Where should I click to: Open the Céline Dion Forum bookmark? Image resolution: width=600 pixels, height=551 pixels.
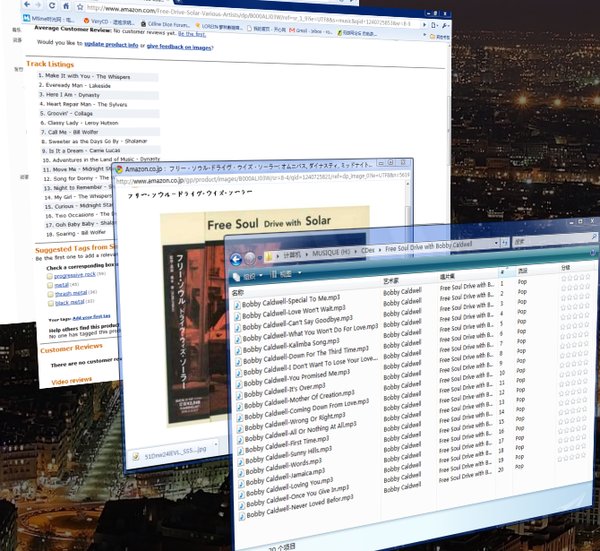coord(166,24)
